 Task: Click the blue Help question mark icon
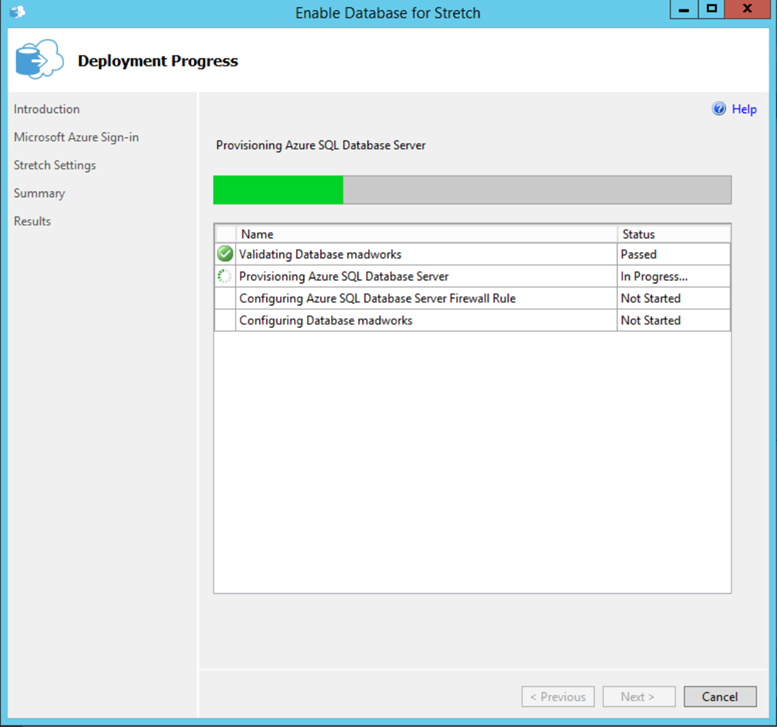719,109
